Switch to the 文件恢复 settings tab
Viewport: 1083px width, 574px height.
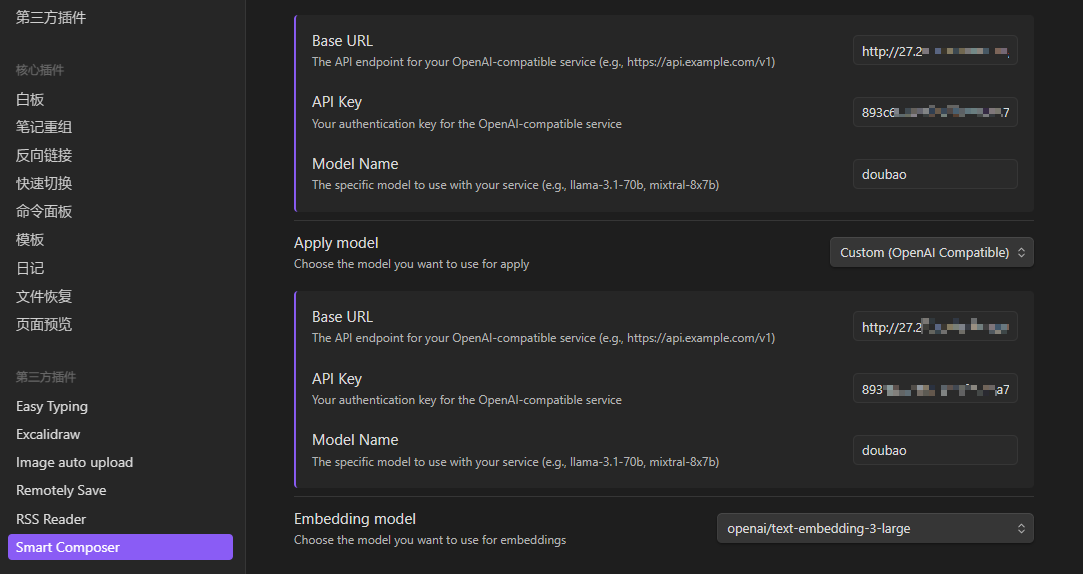click(44, 296)
